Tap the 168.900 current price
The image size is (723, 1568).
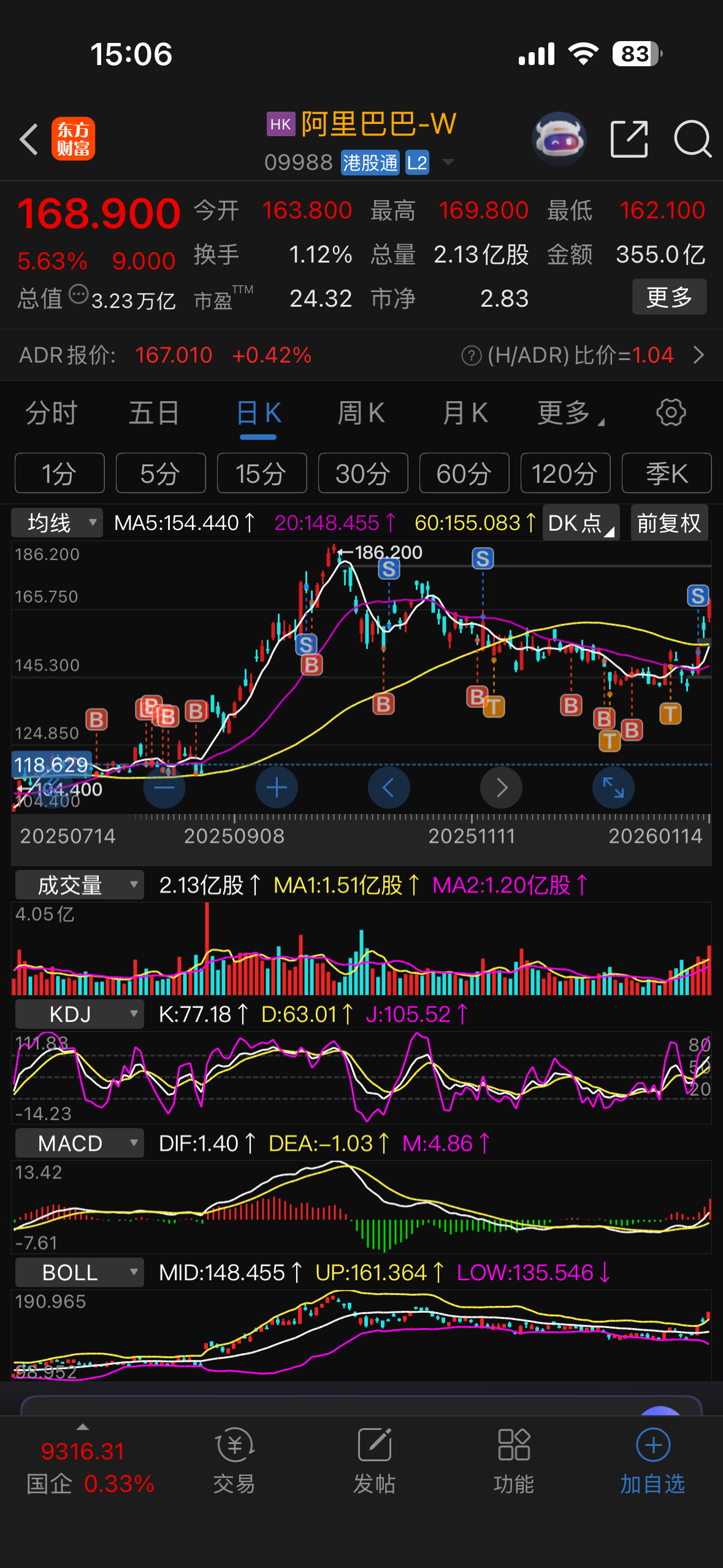click(x=99, y=213)
